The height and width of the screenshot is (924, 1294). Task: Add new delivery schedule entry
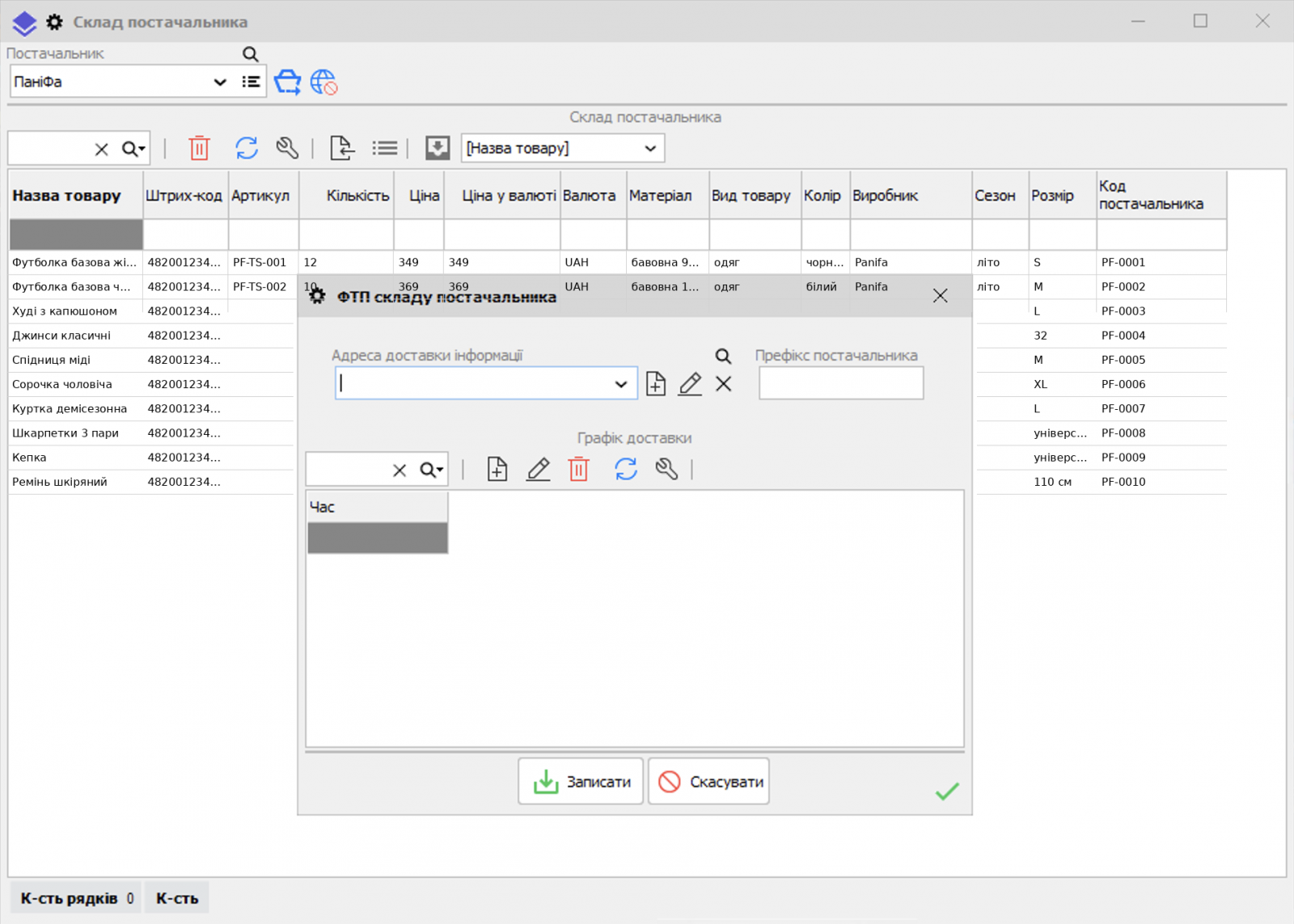(497, 469)
